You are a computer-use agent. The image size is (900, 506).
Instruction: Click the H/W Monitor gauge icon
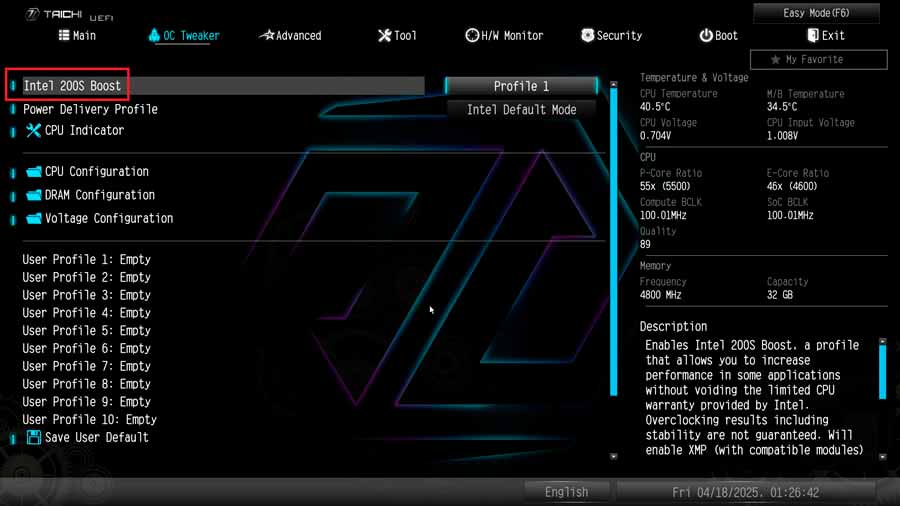[x=472, y=35]
